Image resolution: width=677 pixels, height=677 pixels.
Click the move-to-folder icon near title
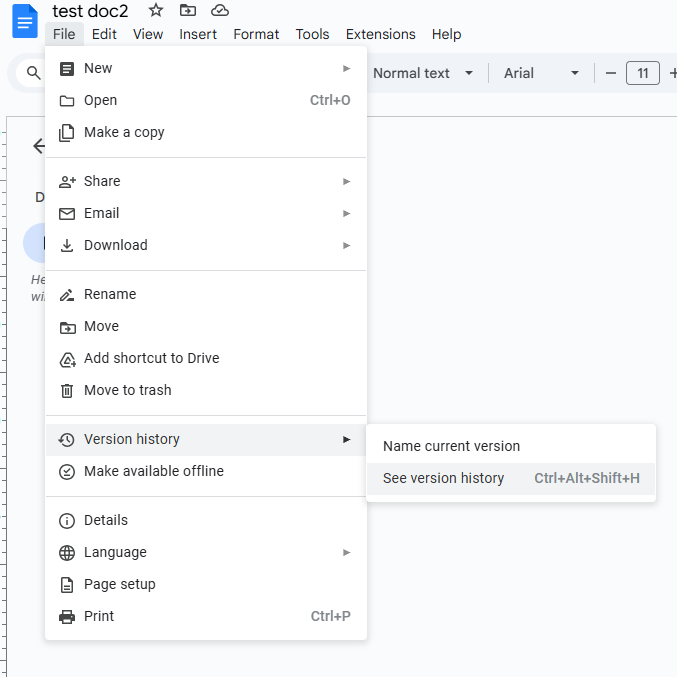click(188, 10)
